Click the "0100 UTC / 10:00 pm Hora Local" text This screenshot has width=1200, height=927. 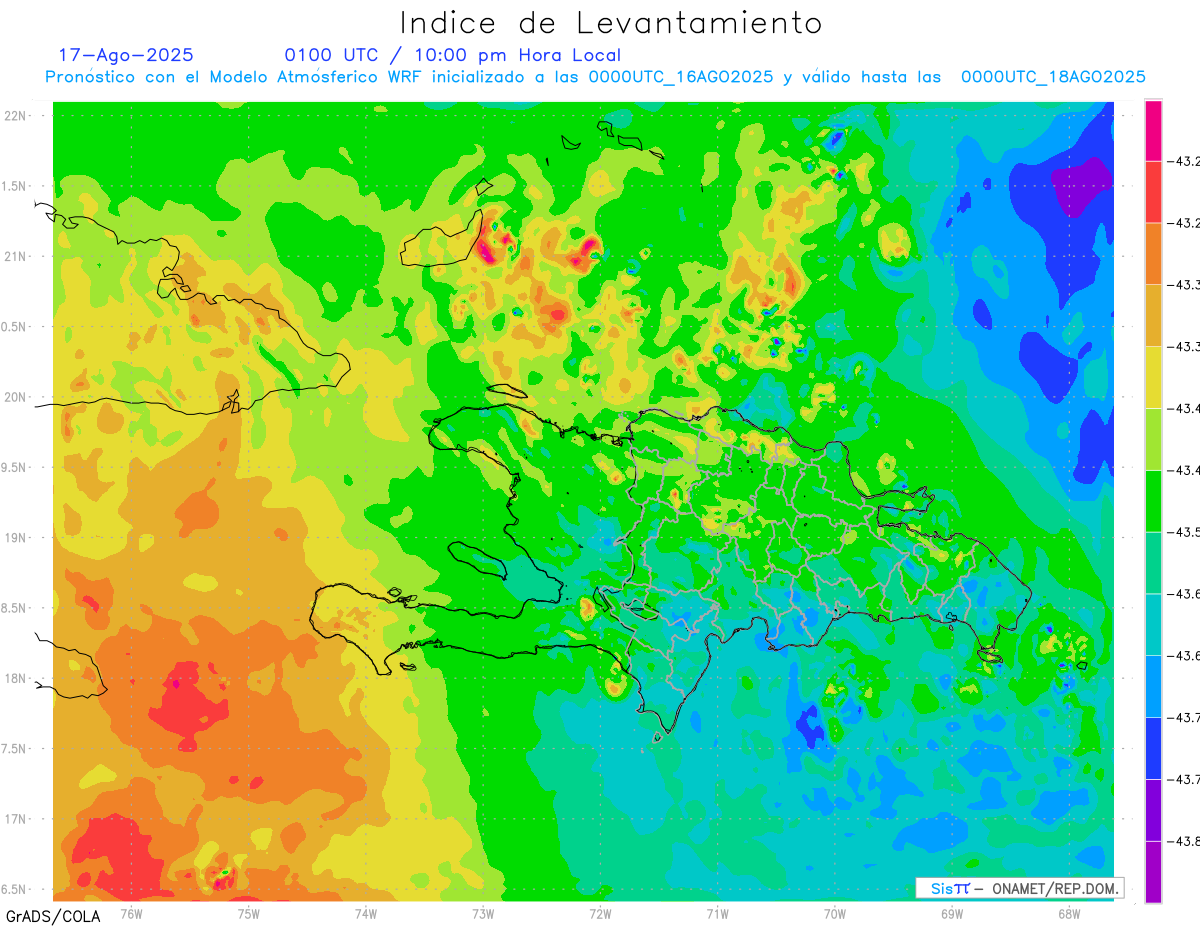pyautogui.click(x=453, y=55)
